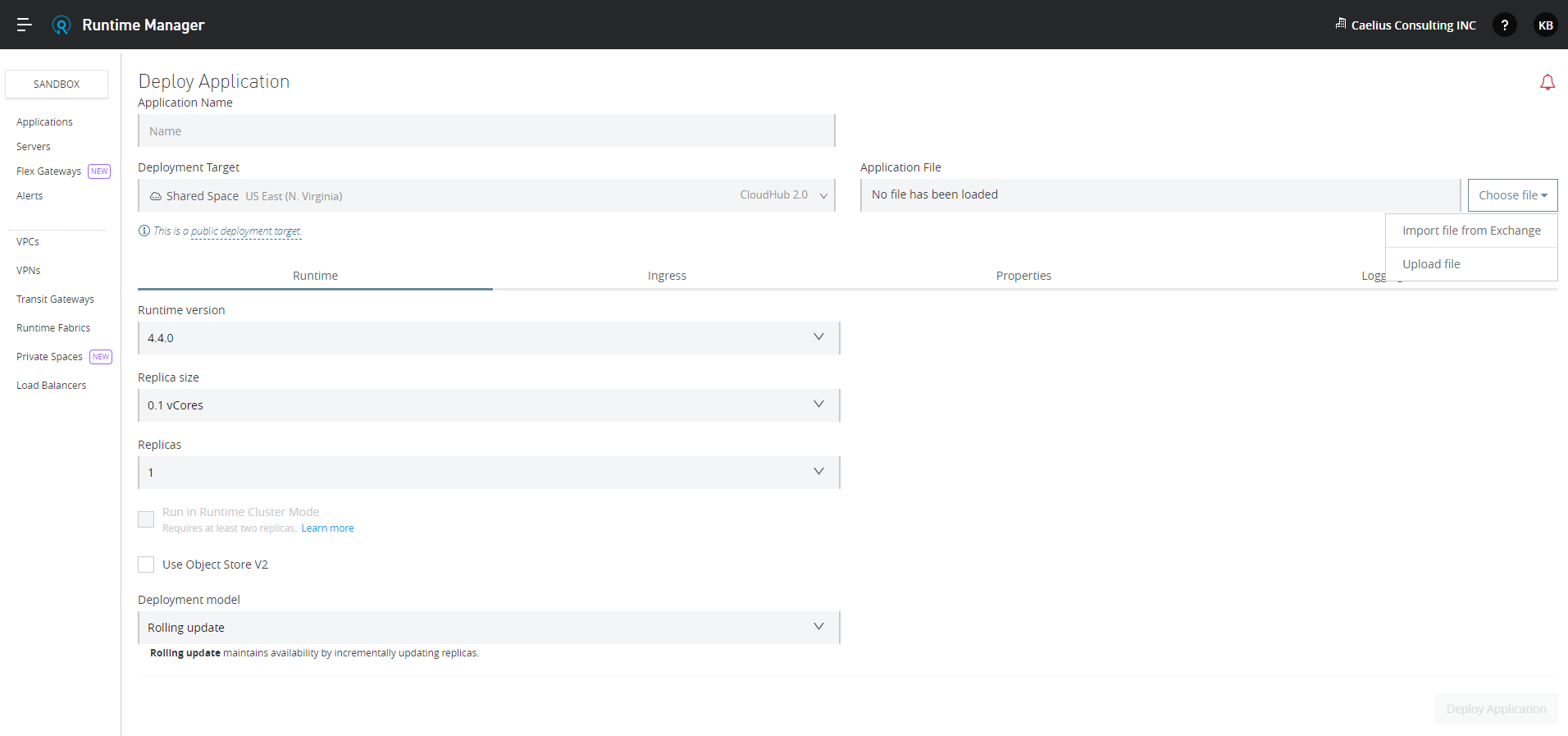Click the Caelius Consulting INC organization icon
1568x736 pixels.
click(1341, 24)
